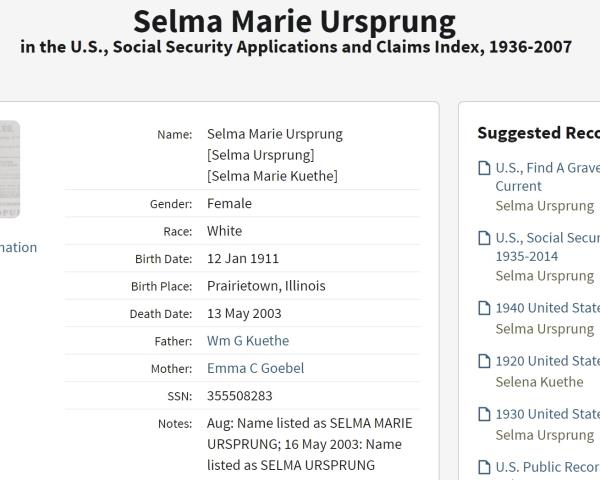
Task: Click document icon beside Find A Grave record
Action: [484, 168]
